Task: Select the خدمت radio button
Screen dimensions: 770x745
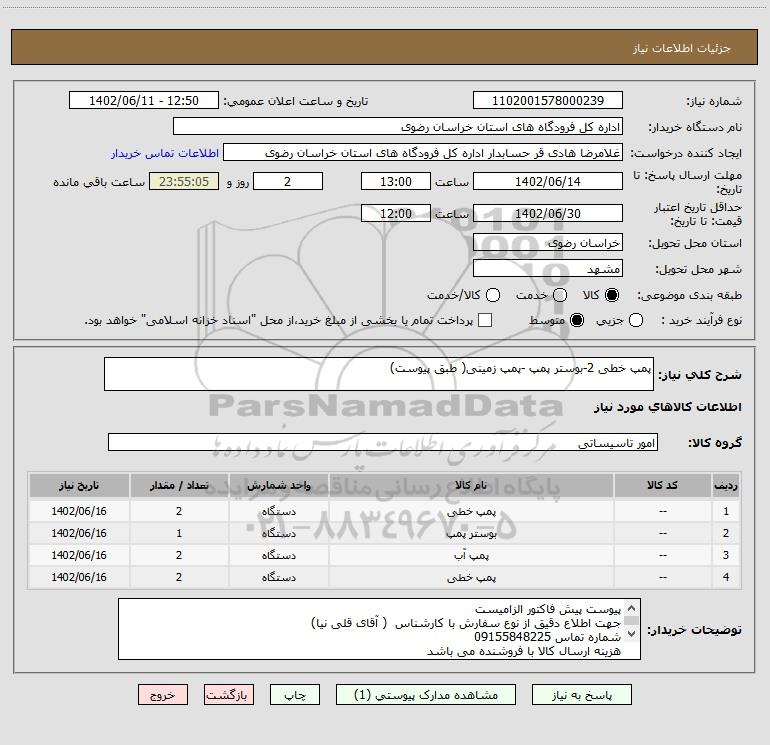Action: pos(560,295)
